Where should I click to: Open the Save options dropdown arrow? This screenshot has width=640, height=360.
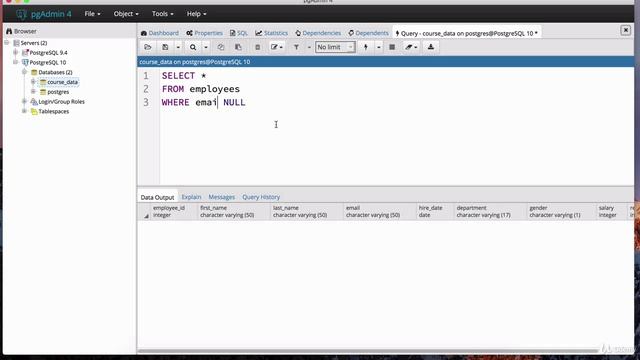[x=178, y=47]
